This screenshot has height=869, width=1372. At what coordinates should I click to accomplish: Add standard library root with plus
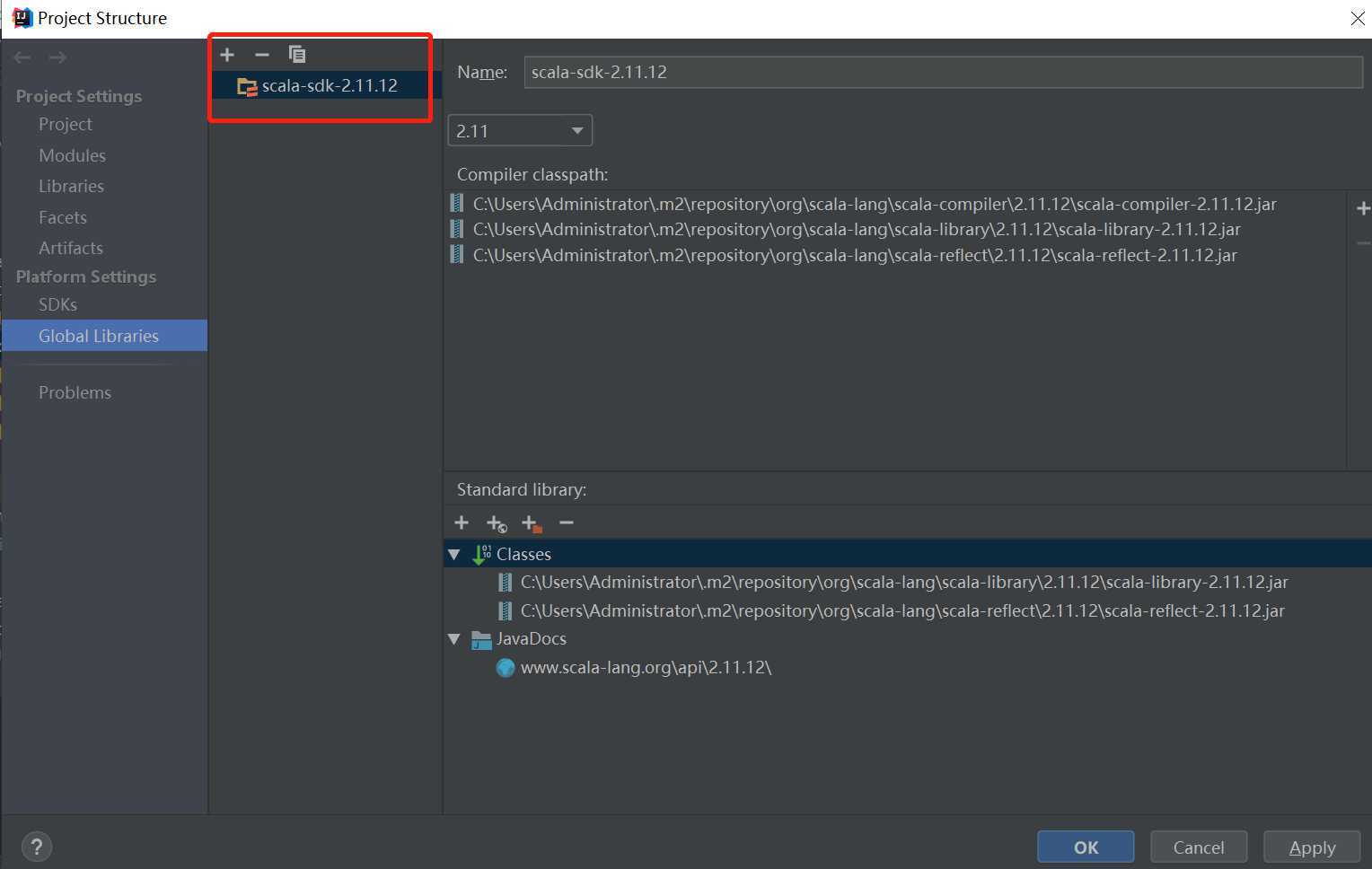point(462,522)
